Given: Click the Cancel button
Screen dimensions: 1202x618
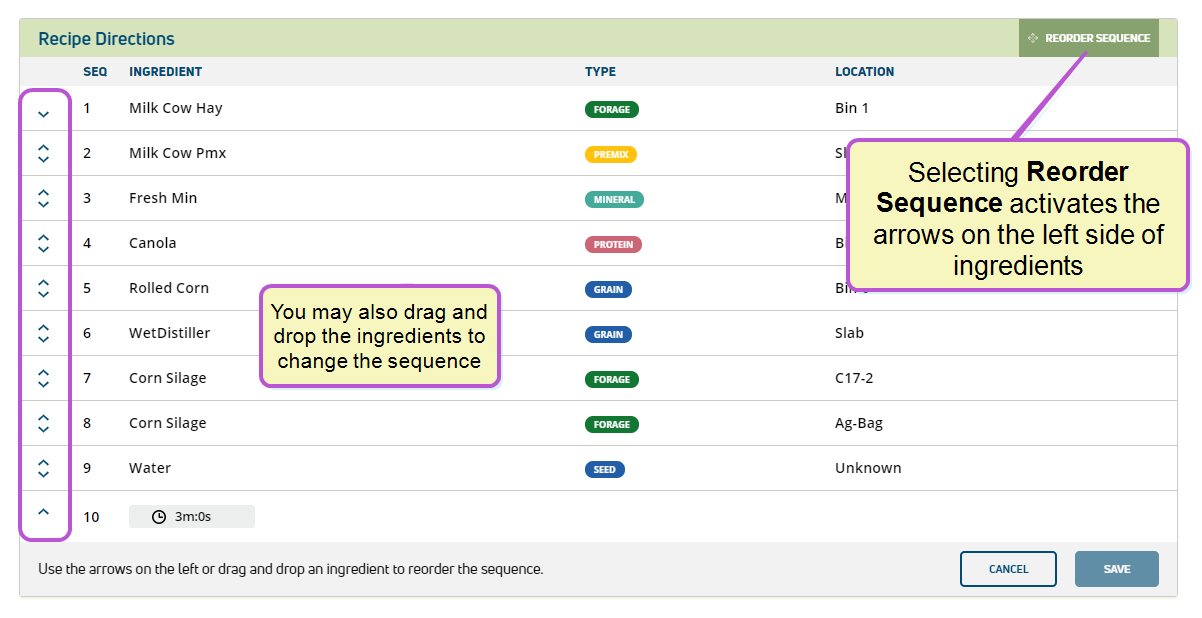Looking at the screenshot, I should [1008, 569].
